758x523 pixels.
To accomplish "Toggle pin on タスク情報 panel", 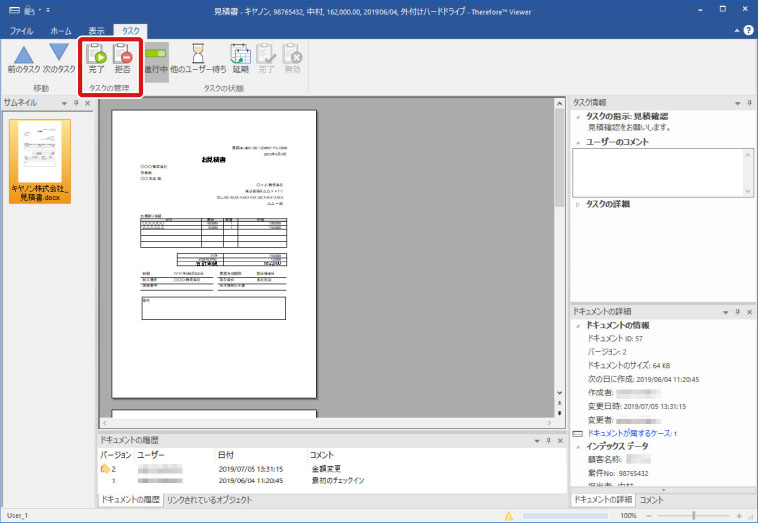I will (737, 103).
